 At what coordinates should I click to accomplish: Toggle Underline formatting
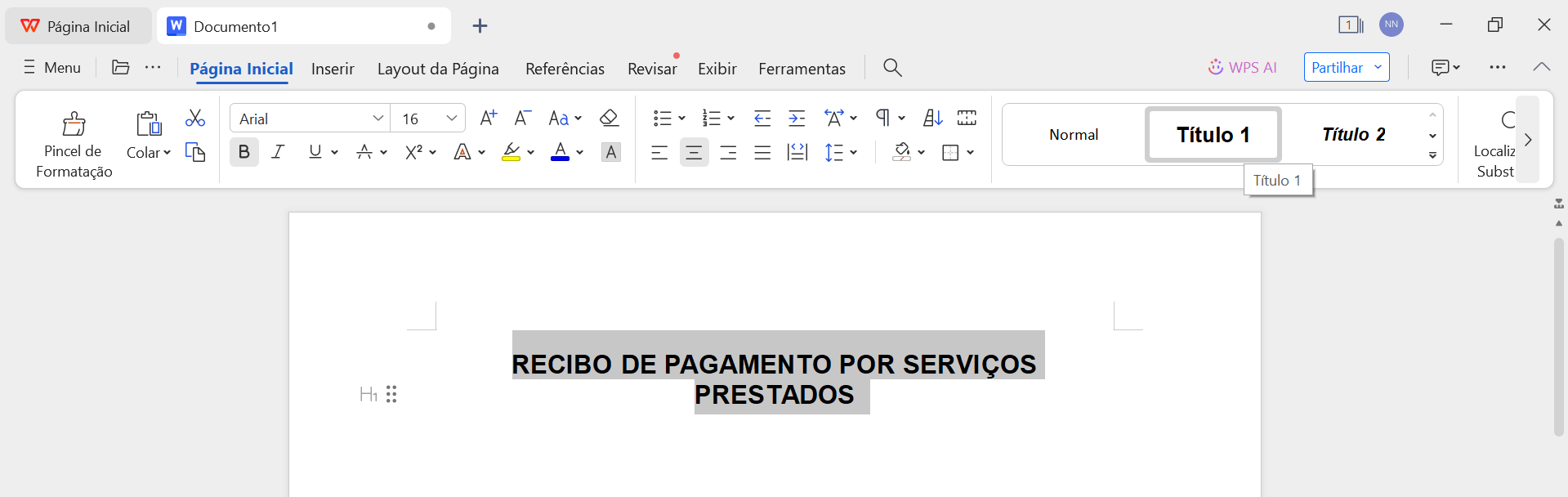click(x=315, y=152)
